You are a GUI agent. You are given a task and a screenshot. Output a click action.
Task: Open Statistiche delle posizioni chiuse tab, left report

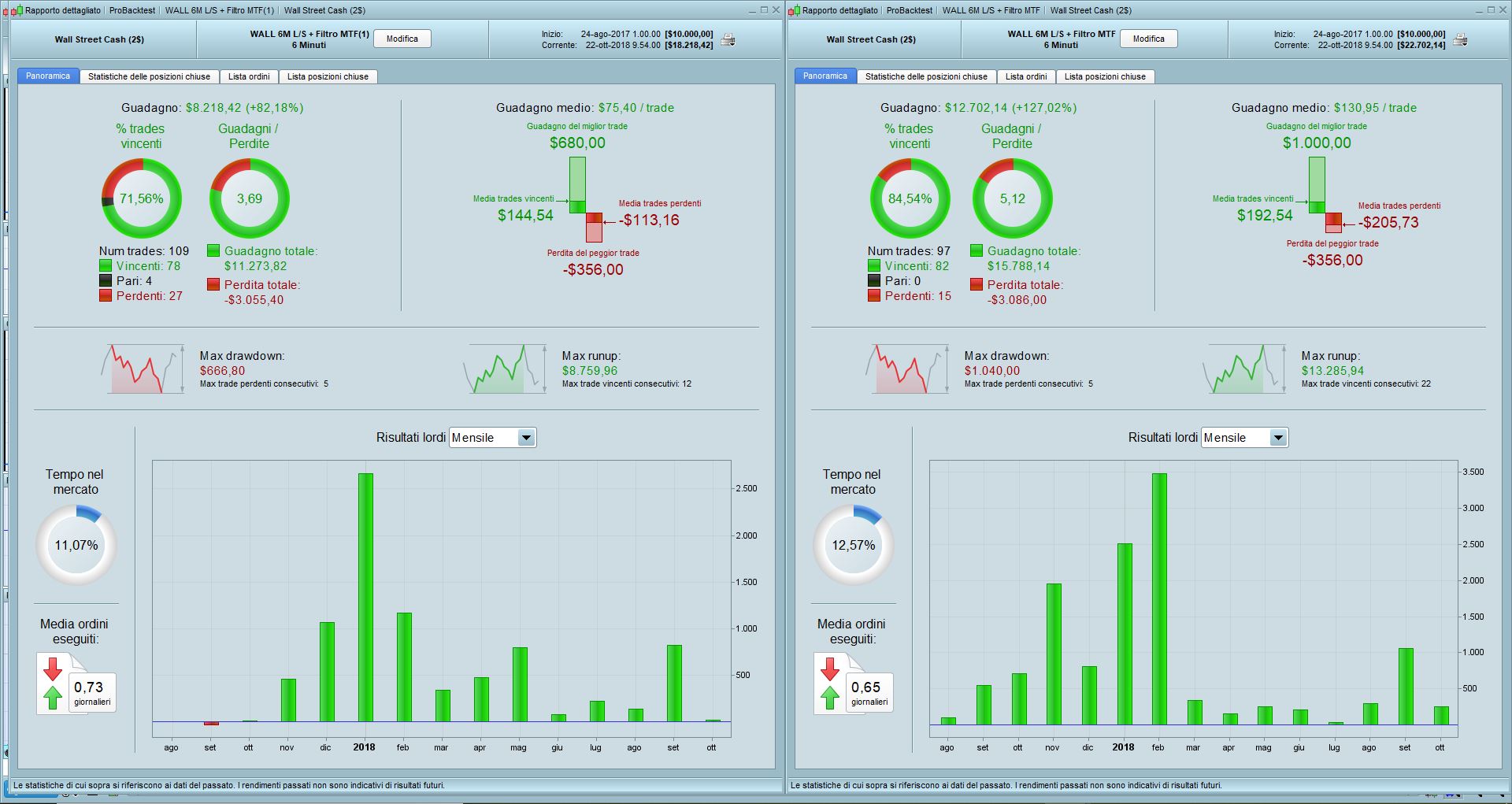(x=149, y=76)
